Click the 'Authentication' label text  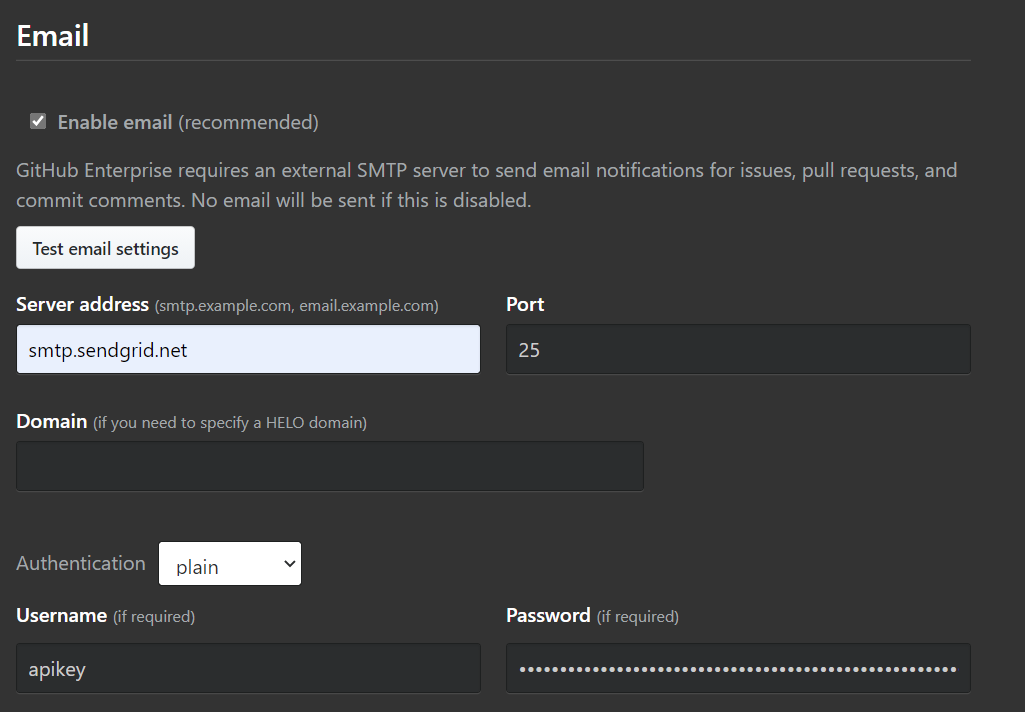(x=81, y=563)
